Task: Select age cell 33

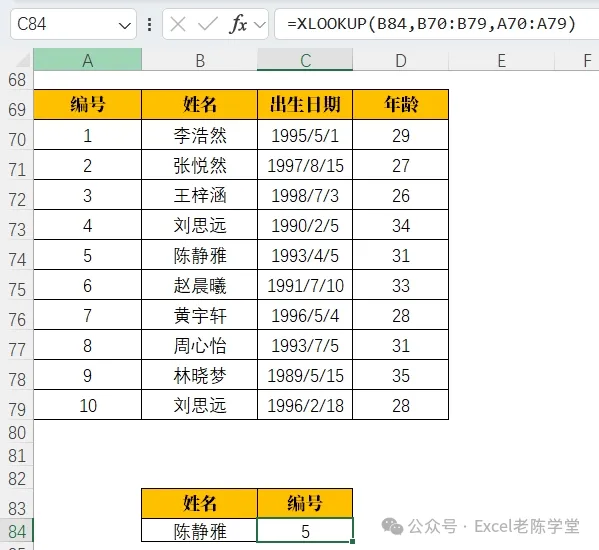Action: click(400, 285)
